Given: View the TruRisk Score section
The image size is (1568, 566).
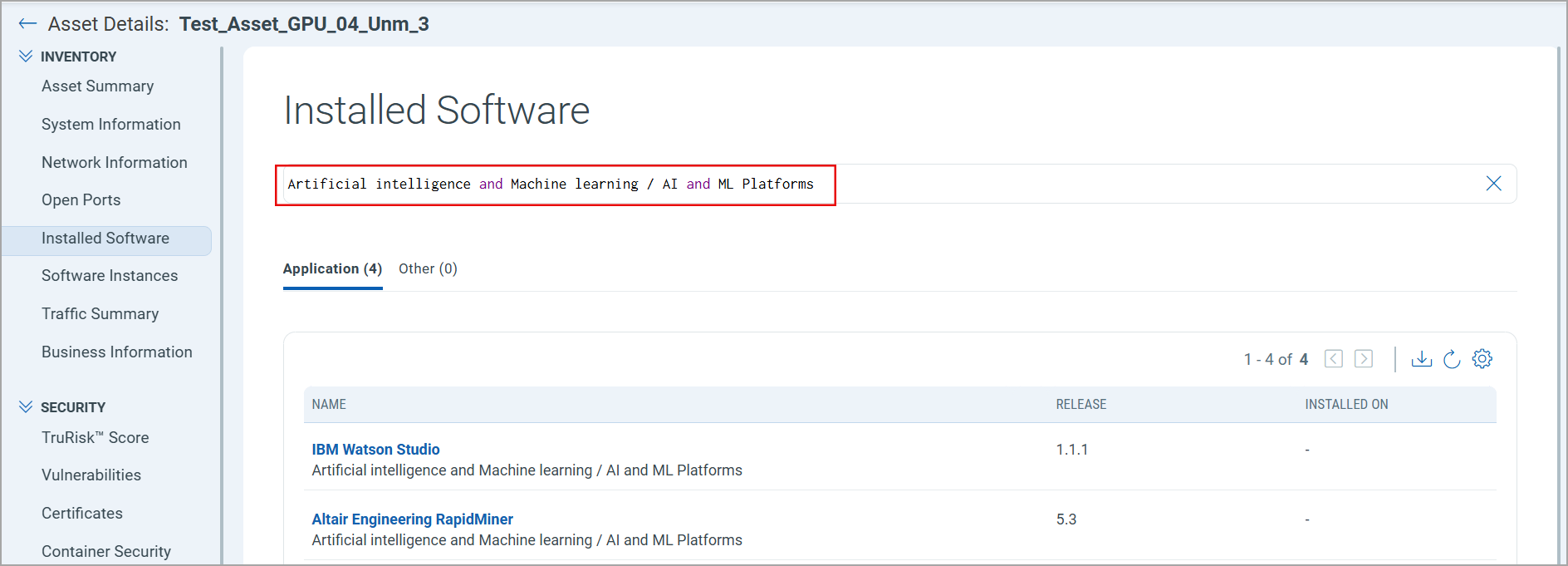Looking at the screenshot, I should click(95, 438).
